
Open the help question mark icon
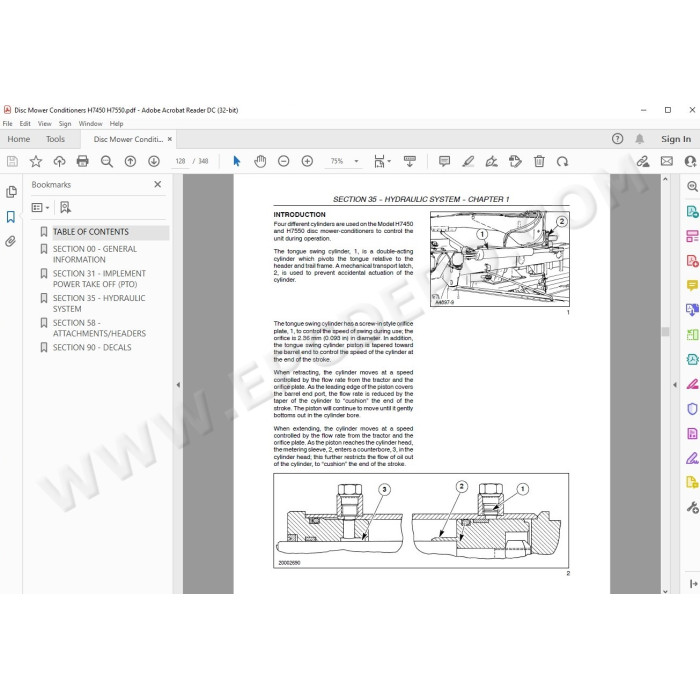pyautogui.click(x=617, y=139)
